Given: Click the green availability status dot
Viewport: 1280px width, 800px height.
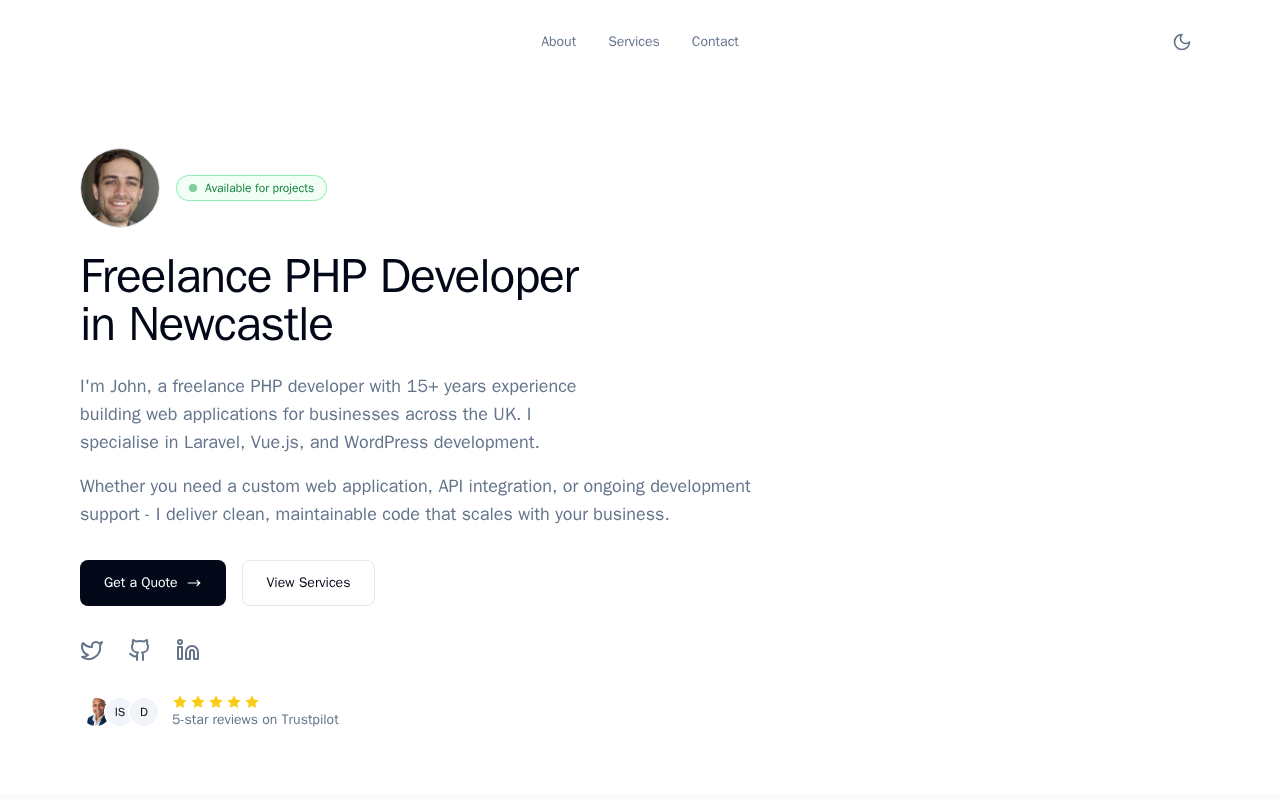Looking at the screenshot, I should pyautogui.click(x=193, y=188).
